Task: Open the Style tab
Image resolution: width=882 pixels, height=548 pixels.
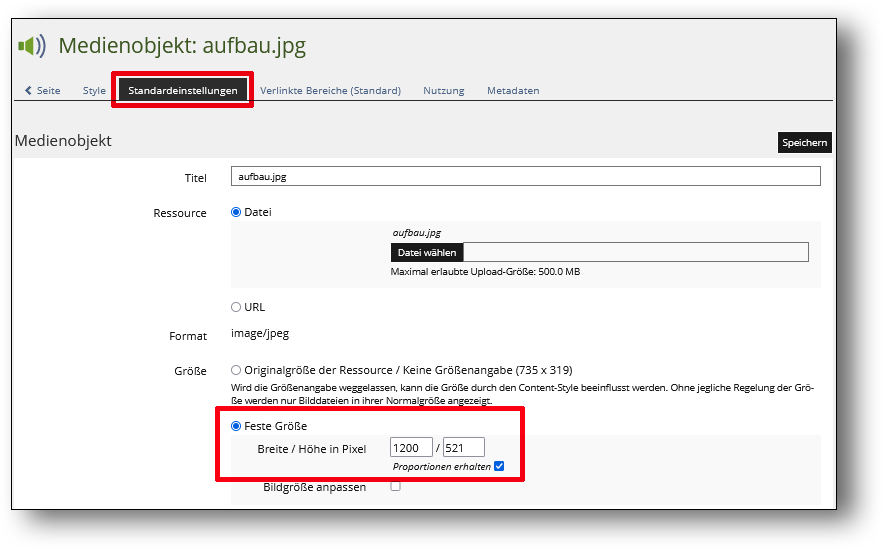Action: tap(94, 91)
